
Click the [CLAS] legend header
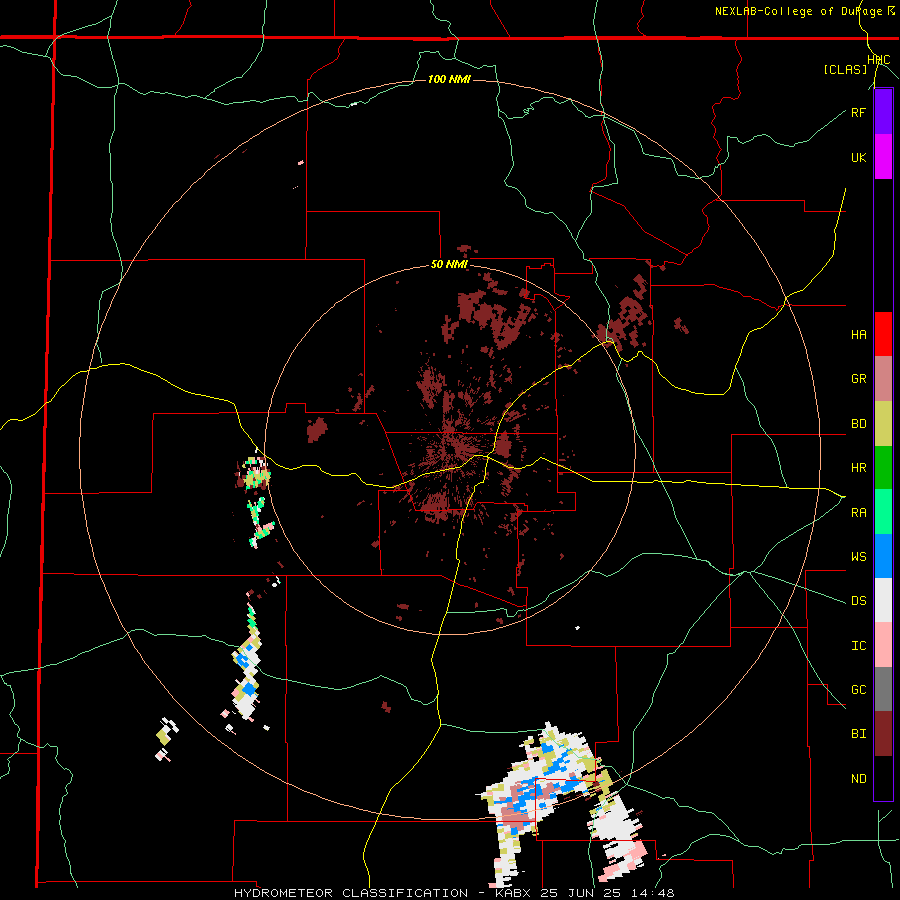(x=845, y=69)
